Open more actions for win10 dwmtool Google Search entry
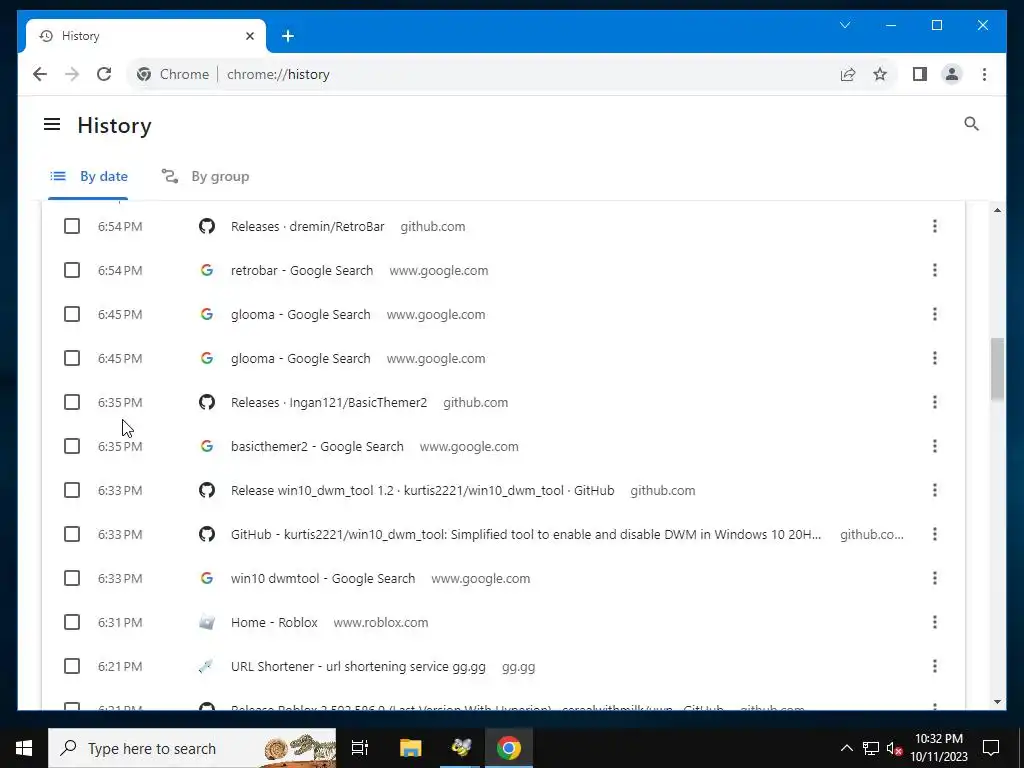 [935, 578]
